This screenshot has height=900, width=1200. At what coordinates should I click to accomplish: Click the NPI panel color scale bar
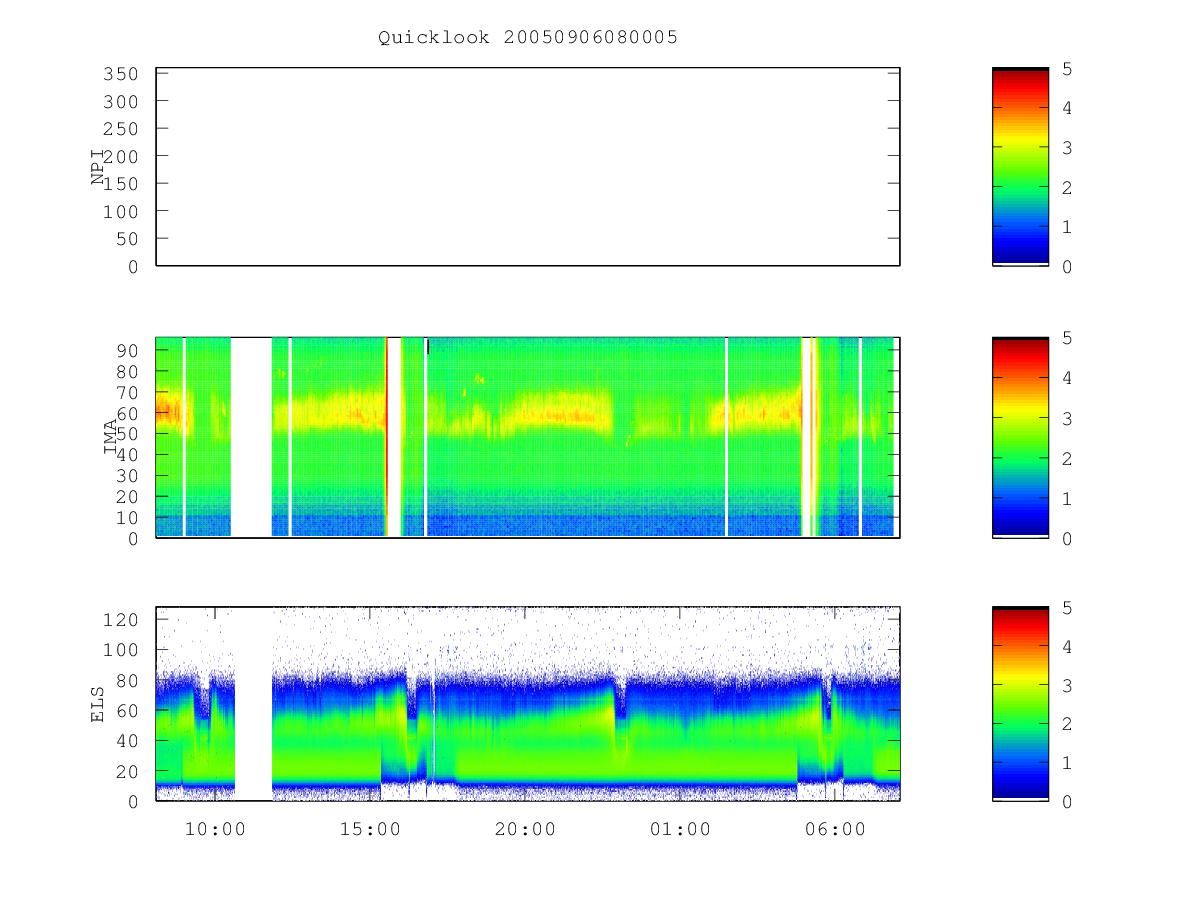coord(1020,167)
